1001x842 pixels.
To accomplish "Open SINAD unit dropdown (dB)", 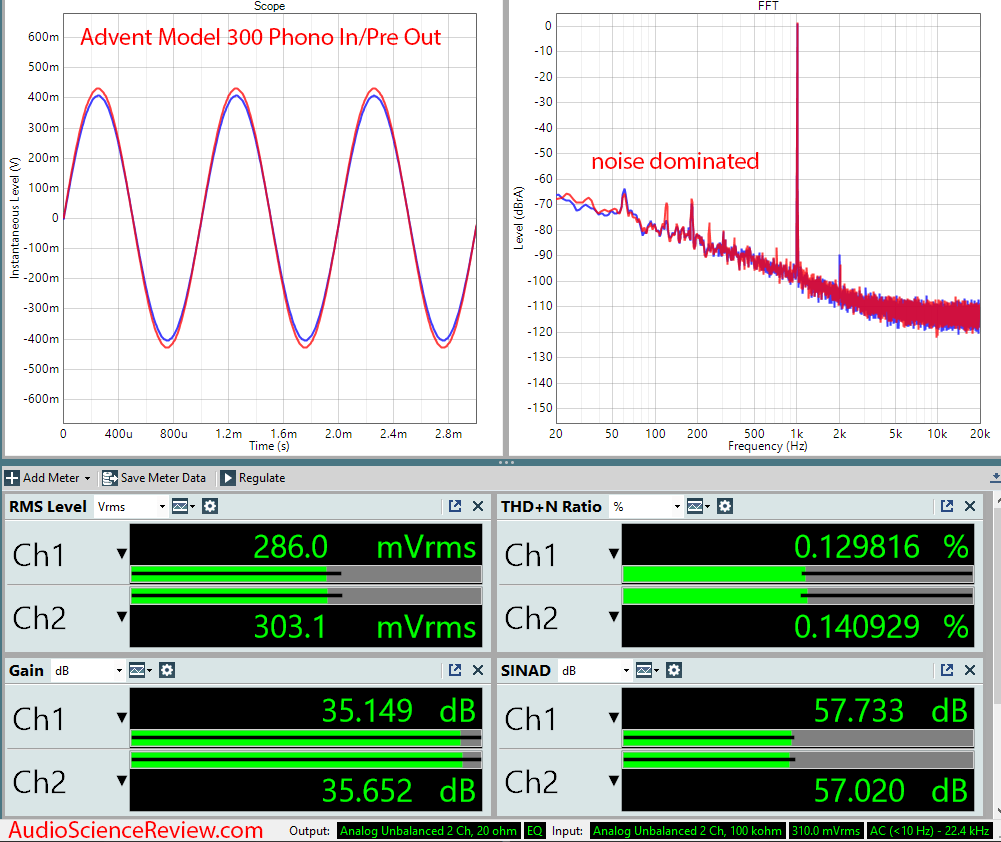I will point(595,670).
